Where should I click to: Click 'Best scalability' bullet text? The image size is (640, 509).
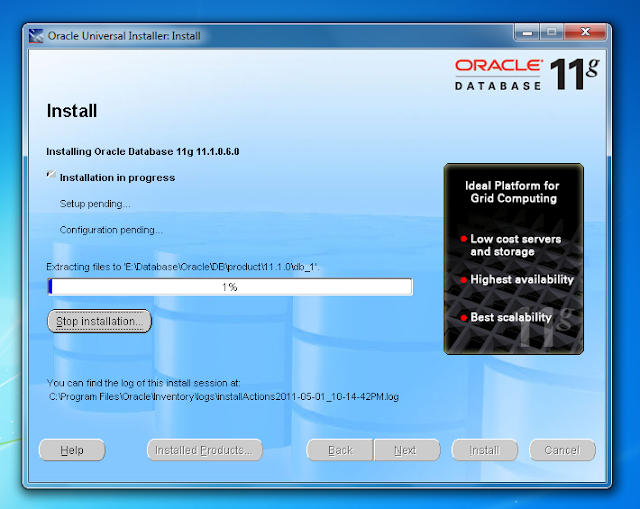click(x=511, y=317)
